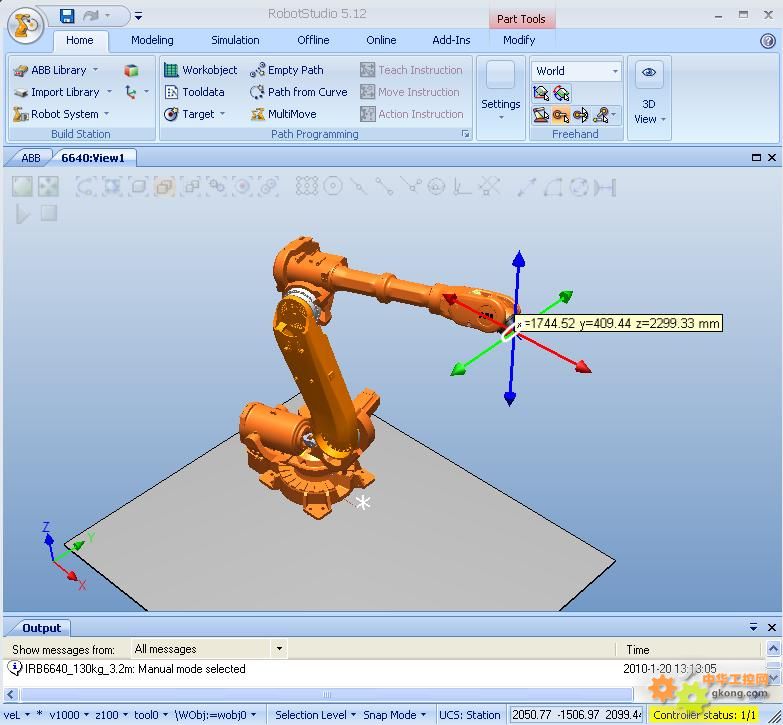Select the MultiRobot Jog tool icon
The height and width of the screenshot is (725, 783).
click(601, 115)
